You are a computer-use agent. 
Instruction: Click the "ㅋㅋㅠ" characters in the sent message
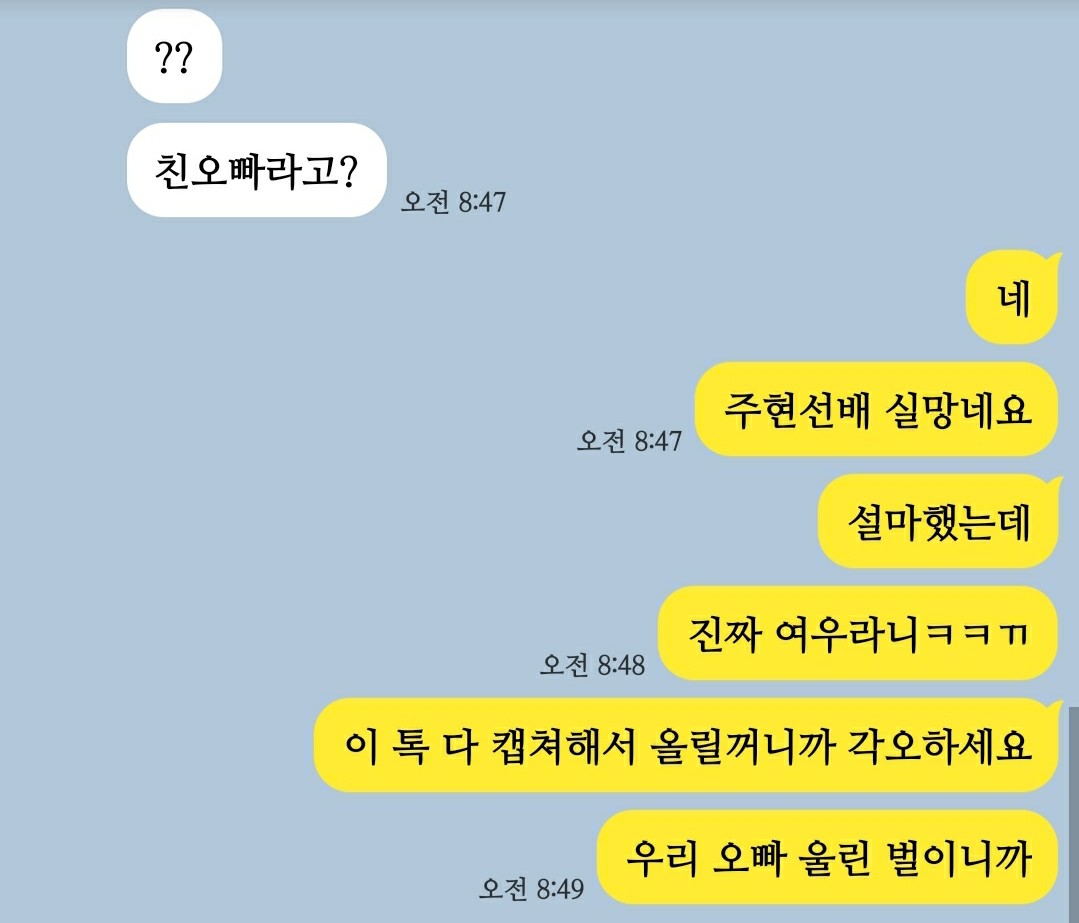tap(977, 634)
